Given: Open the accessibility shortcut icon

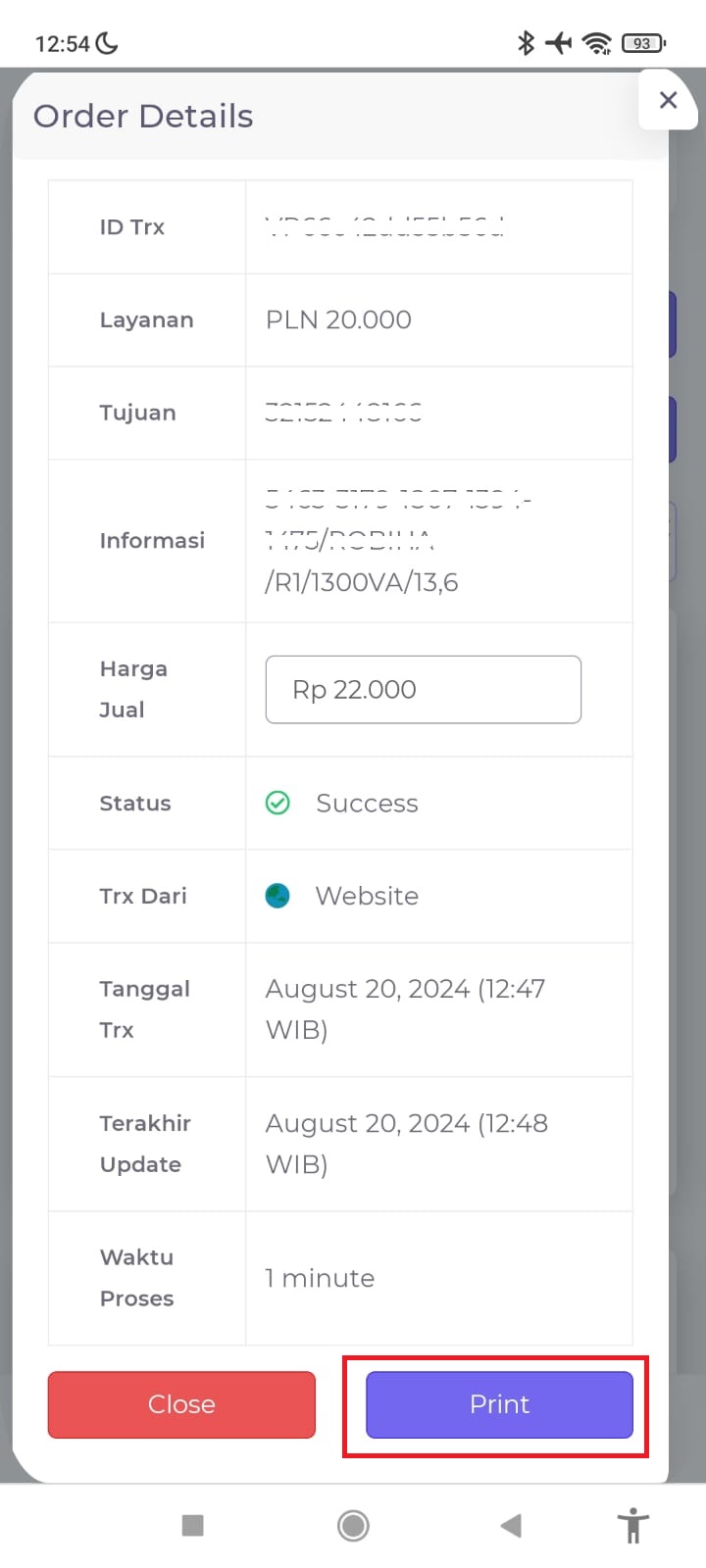Looking at the screenshot, I should click(633, 1525).
